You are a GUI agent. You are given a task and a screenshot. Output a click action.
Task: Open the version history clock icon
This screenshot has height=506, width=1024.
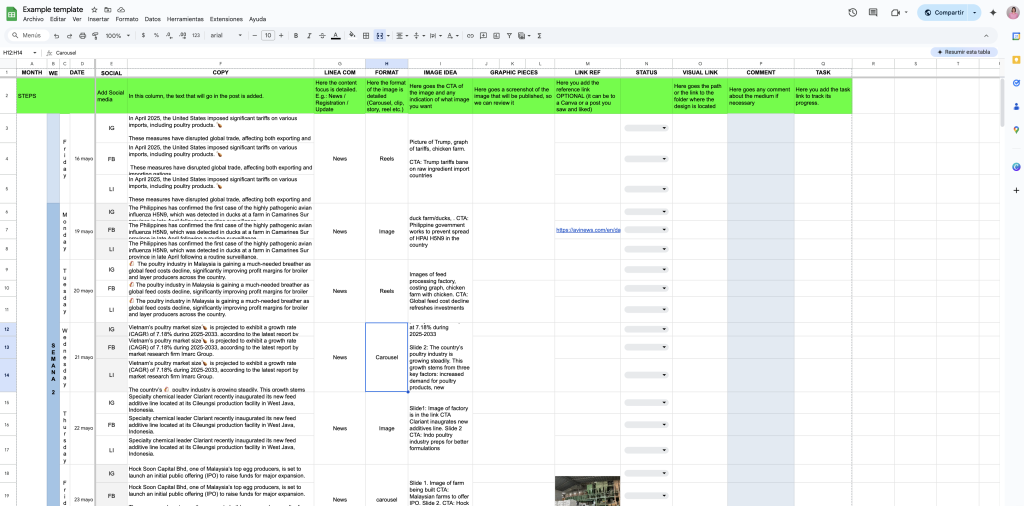(x=852, y=12)
